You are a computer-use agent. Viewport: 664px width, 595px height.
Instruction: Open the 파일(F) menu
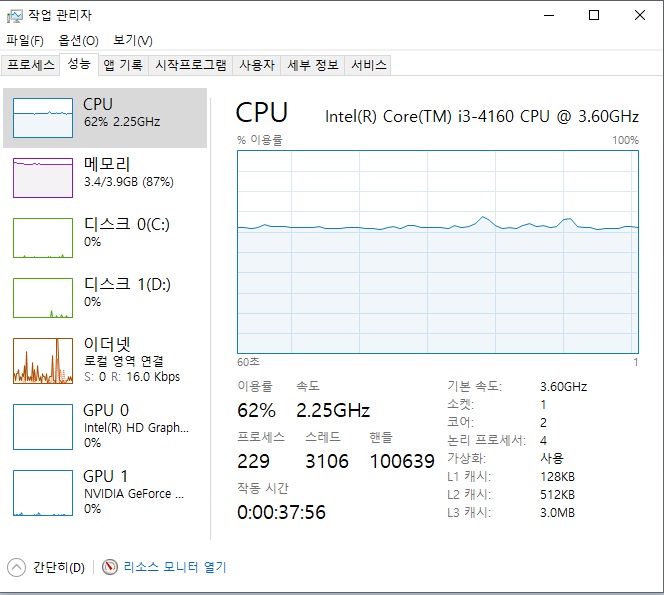pyautogui.click(x=25, y=40)
